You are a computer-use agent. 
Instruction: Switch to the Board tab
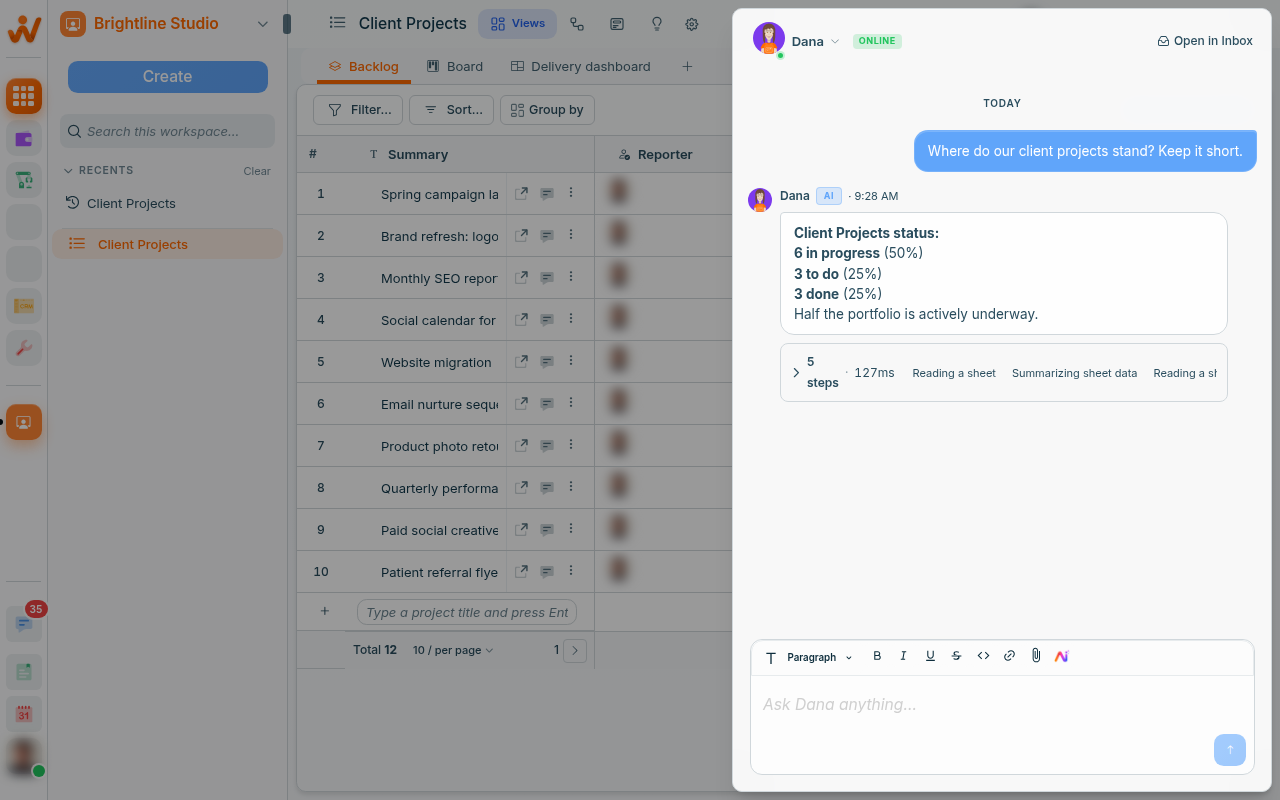(x=455, y=67)
